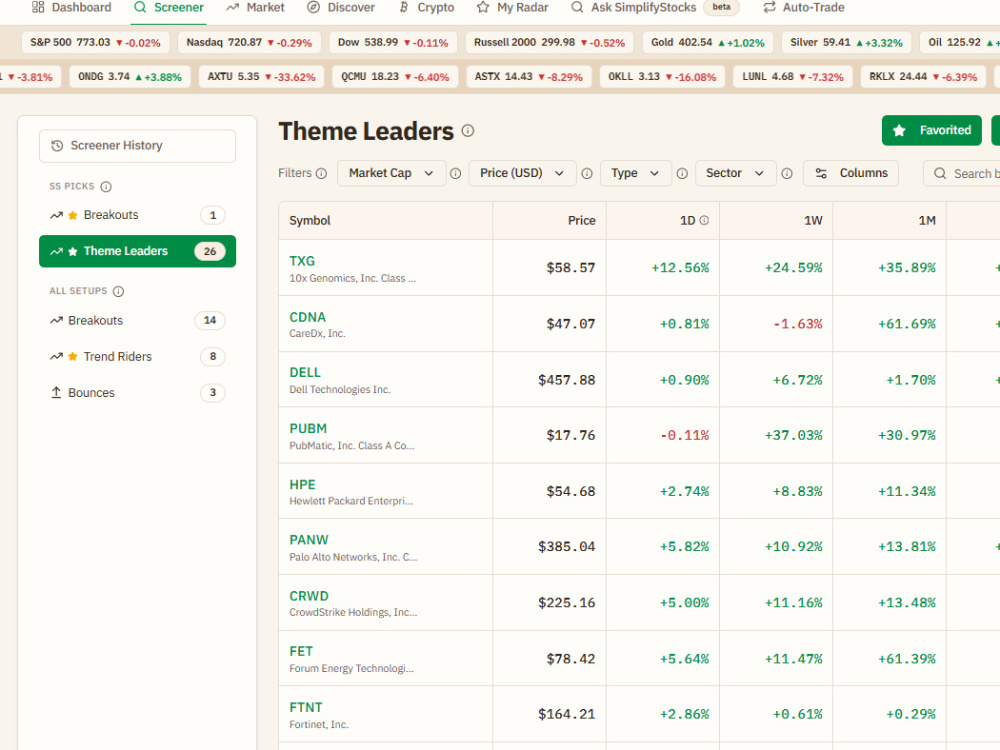Click info icon after Type filter

[x=682, y=173]
